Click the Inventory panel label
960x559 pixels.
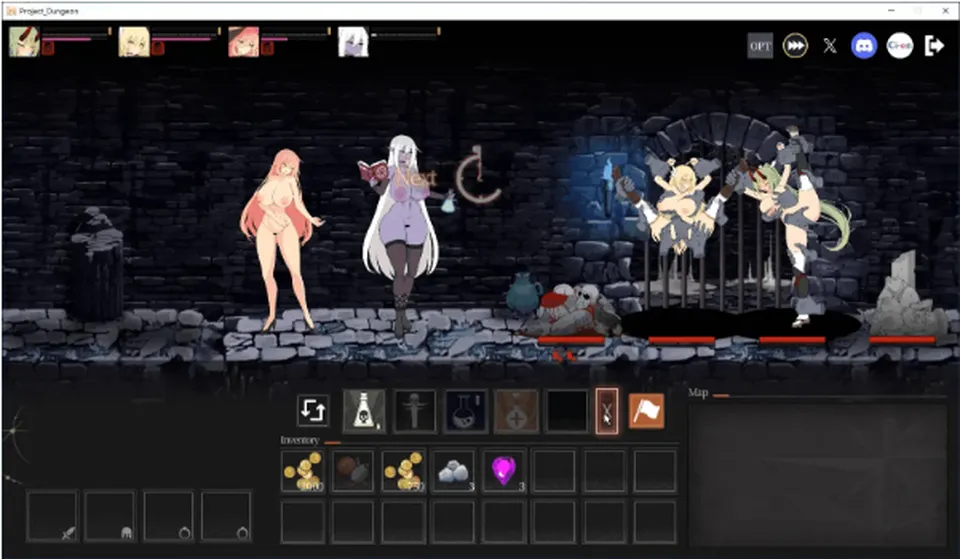299,440
